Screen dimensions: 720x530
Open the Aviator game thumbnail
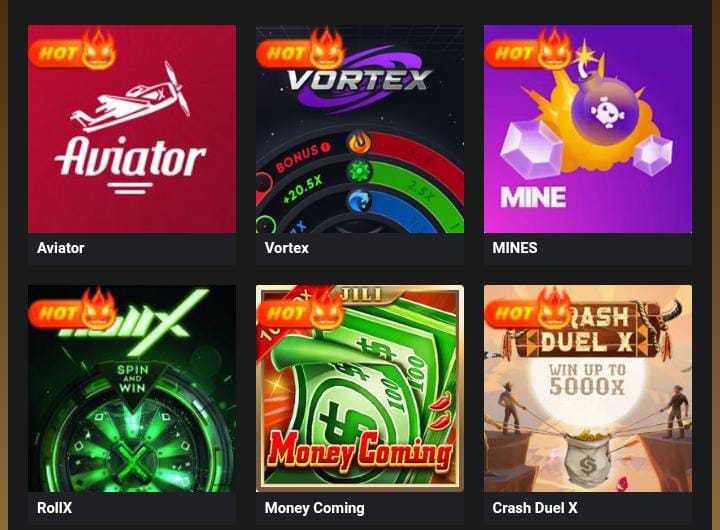tap(132, 129)
